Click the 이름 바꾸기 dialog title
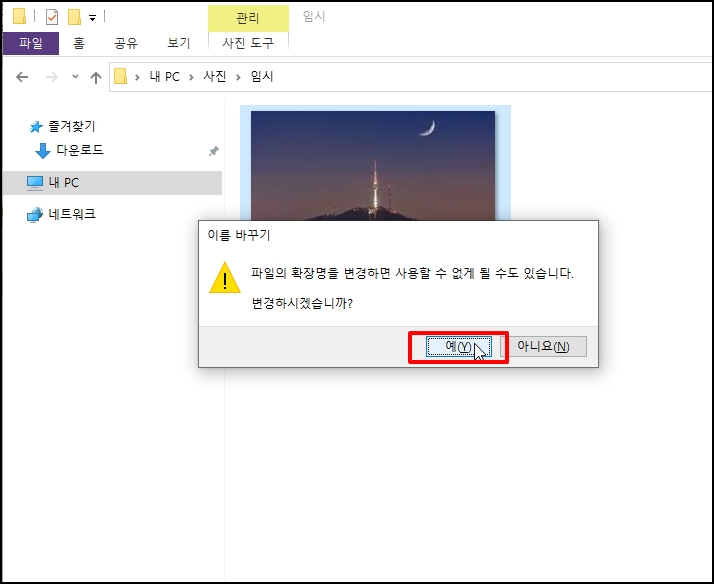The image size is (714, 584). (x=239, y=235)
